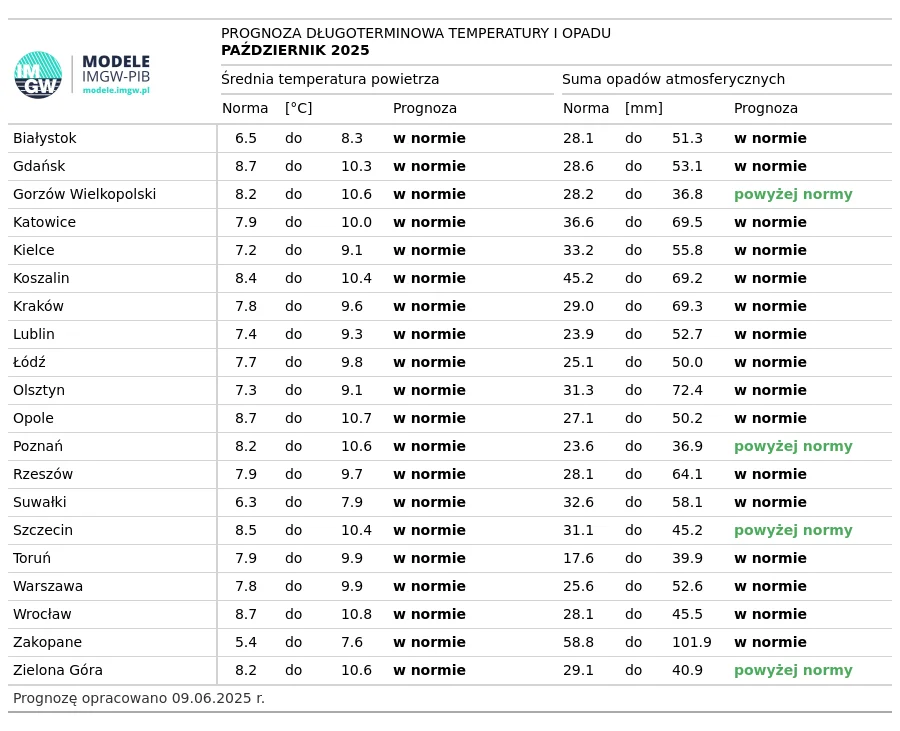The width and height of the screenshot is (900, 731).
Task: Click Zakopane upper precipitation value 101.9
Action: pos(692,642)
